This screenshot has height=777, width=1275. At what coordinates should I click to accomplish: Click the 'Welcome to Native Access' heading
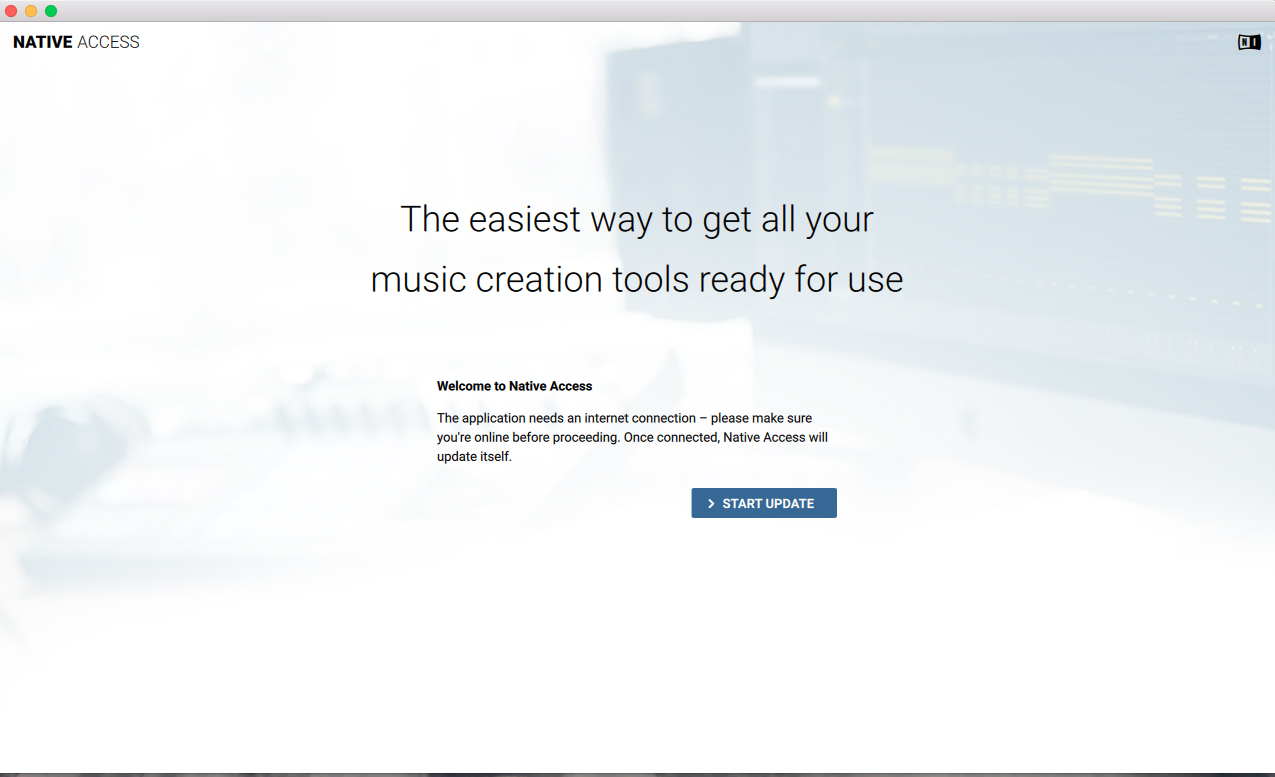click(x=514, y=386)
